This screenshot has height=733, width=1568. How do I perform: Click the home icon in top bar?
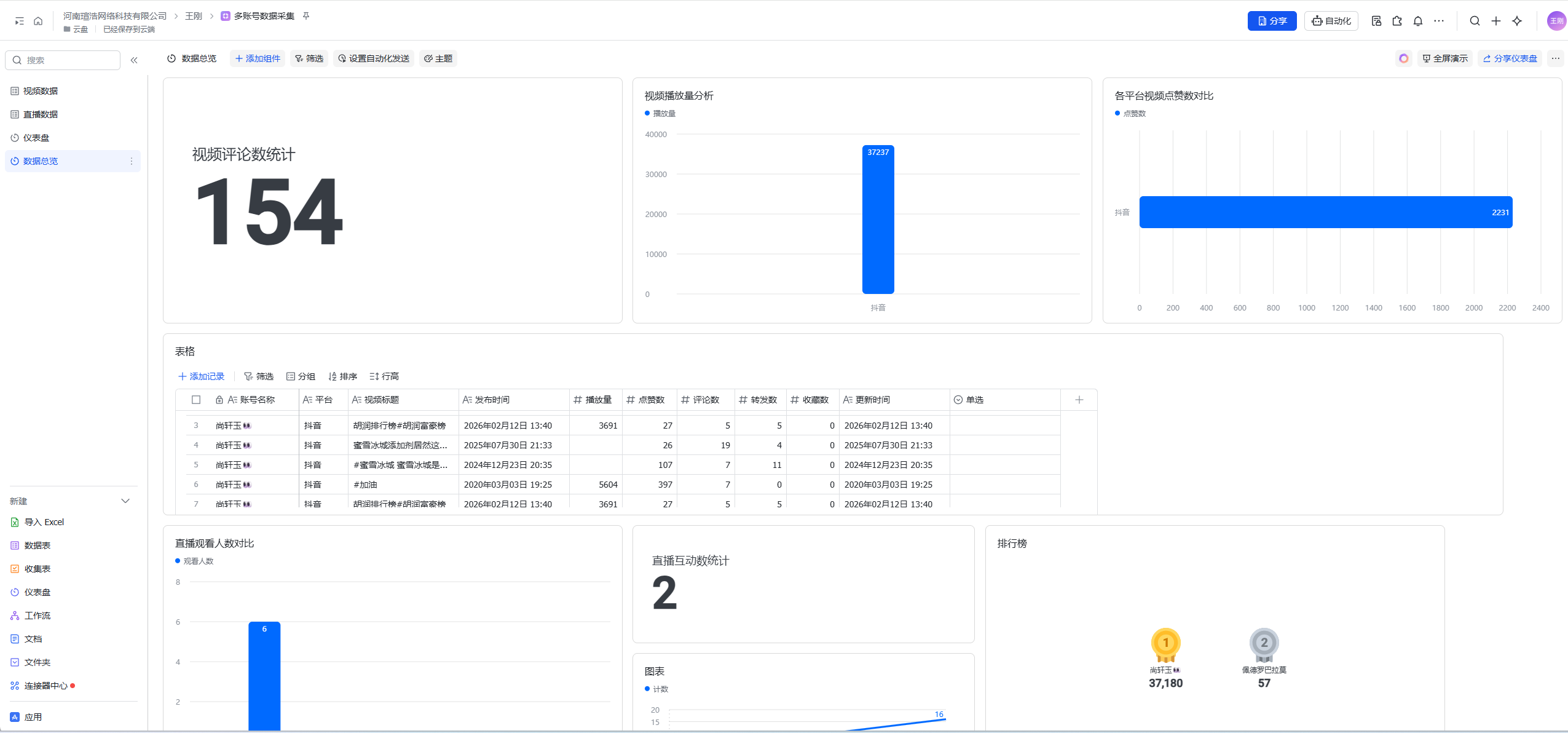[x=38, y=21]
